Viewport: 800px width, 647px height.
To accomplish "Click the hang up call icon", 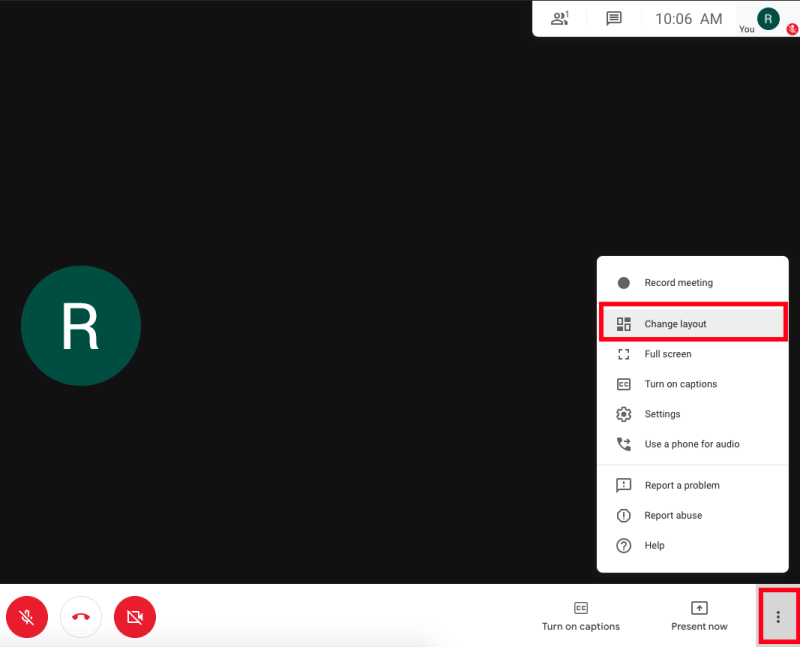I will [x=81, y=617].
